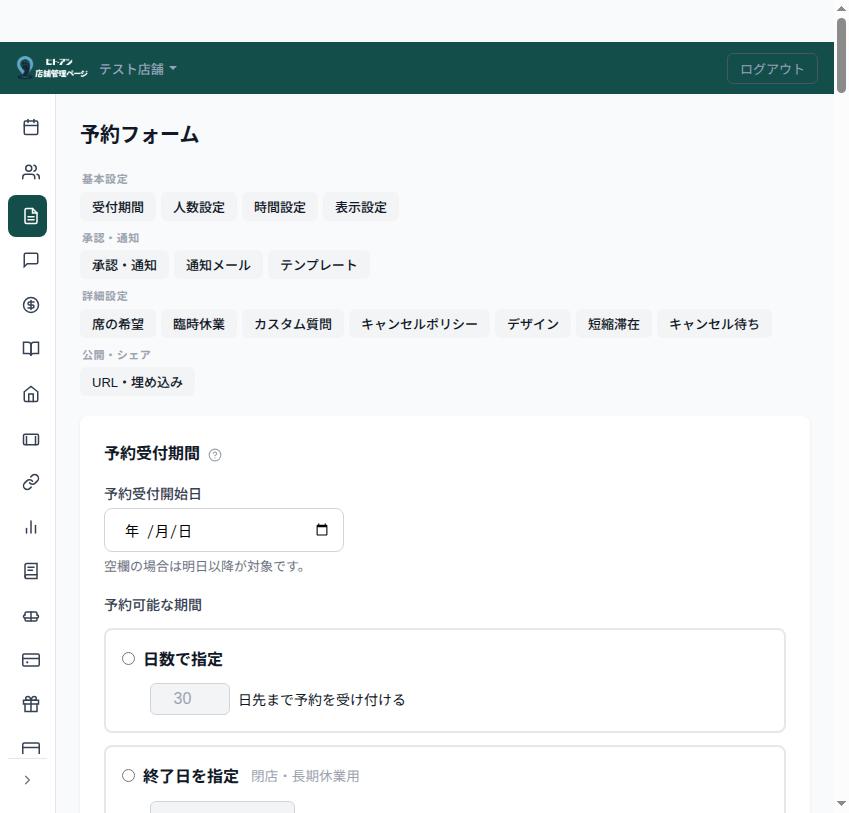
Task: Expand the sidebar with the chevron arrow
Action: (28, 780)
